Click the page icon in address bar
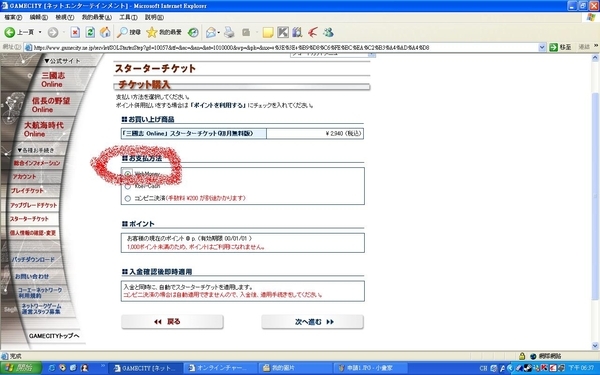Viewport: 600px width, 375px height. pyautogui.click(x=28, y=47)
